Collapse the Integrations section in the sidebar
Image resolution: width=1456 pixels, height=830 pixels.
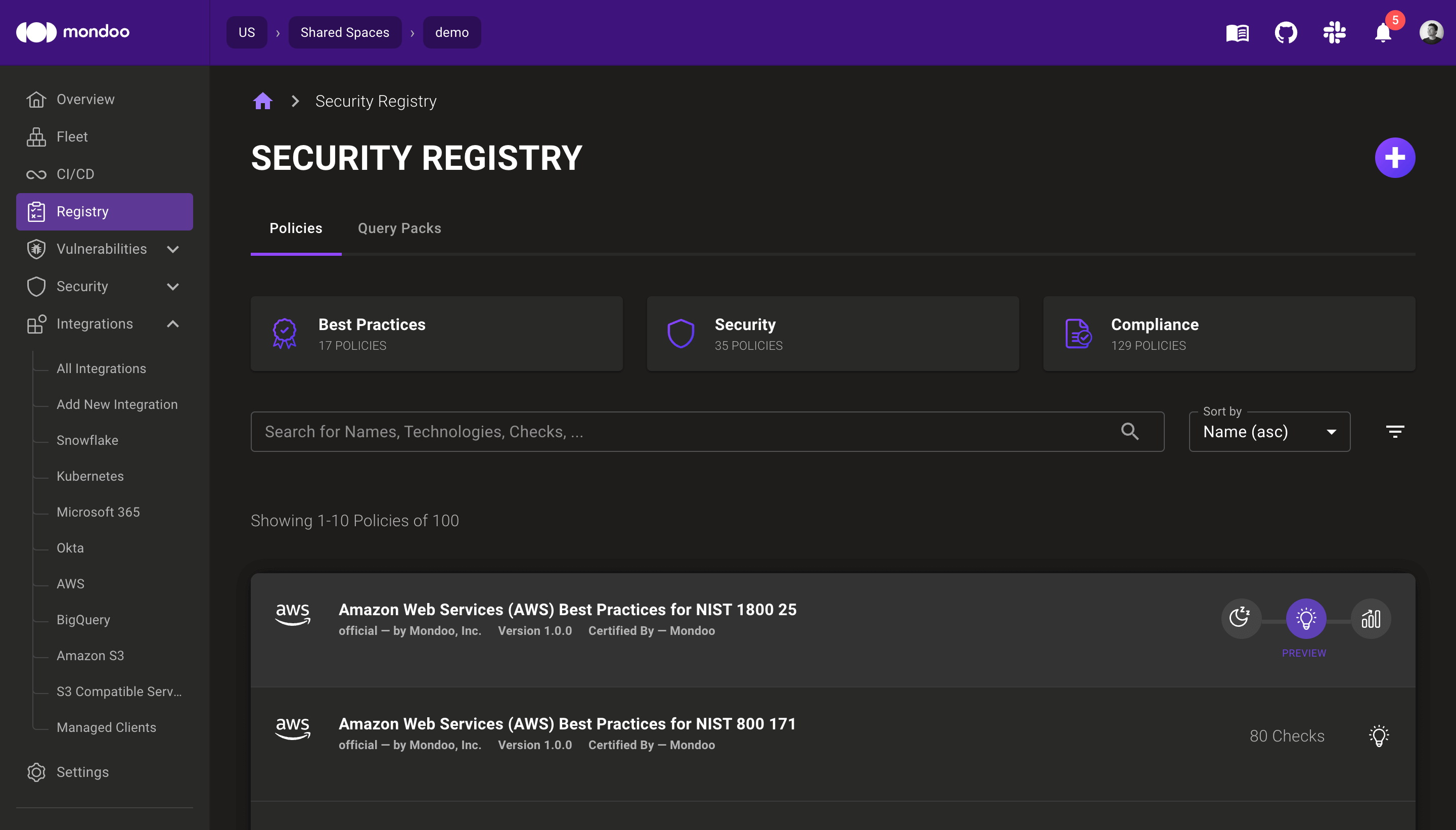pyautogui.click(x=173, y=324)
